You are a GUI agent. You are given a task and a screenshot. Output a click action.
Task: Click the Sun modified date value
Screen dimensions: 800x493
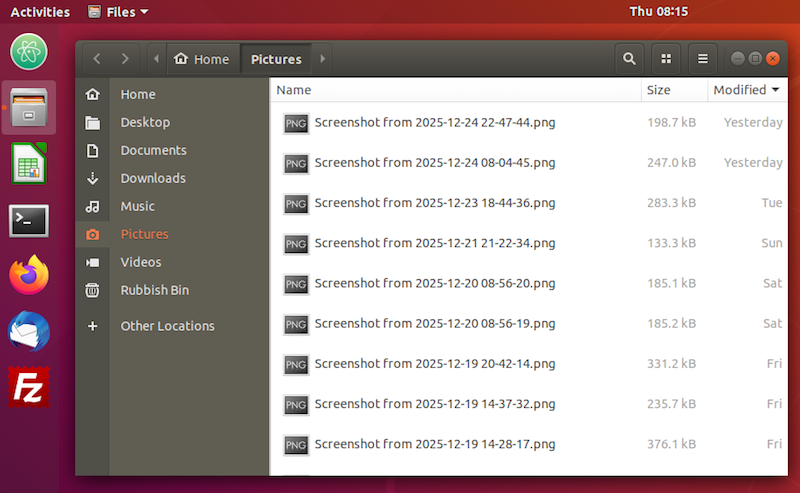point(772,243)
